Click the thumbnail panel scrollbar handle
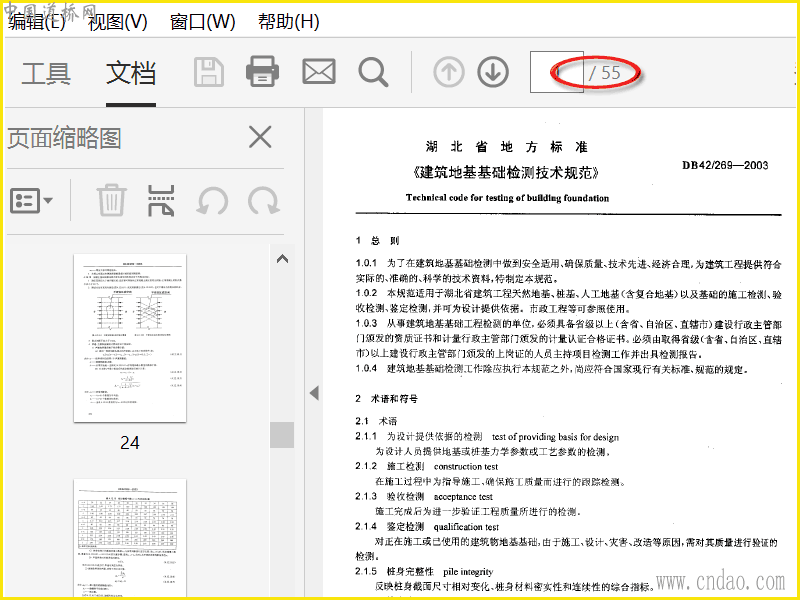The height and width of the screenshot is (600, 800). (282, 435)
